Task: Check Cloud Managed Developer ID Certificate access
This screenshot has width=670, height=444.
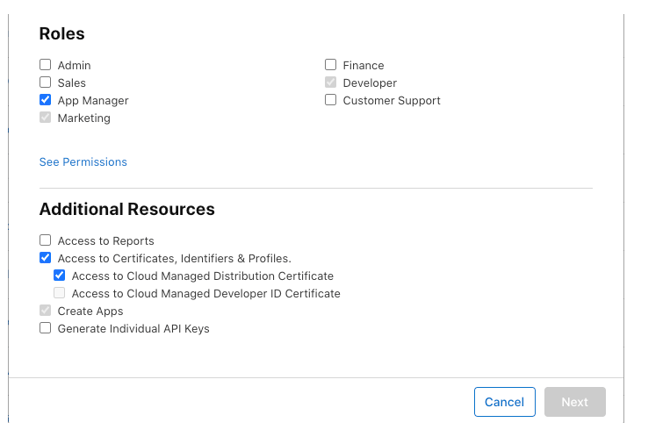Action: tap(59, 293)
